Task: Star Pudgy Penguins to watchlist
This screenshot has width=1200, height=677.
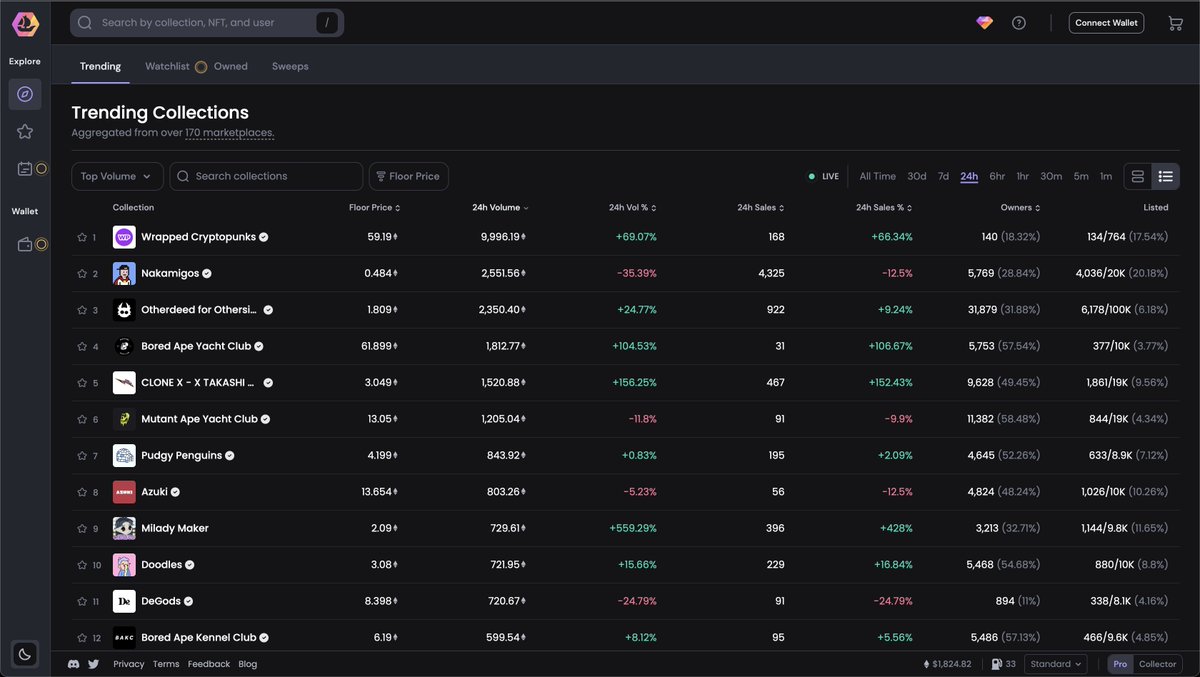Action: pyautogui.click(x=82, y=456)
